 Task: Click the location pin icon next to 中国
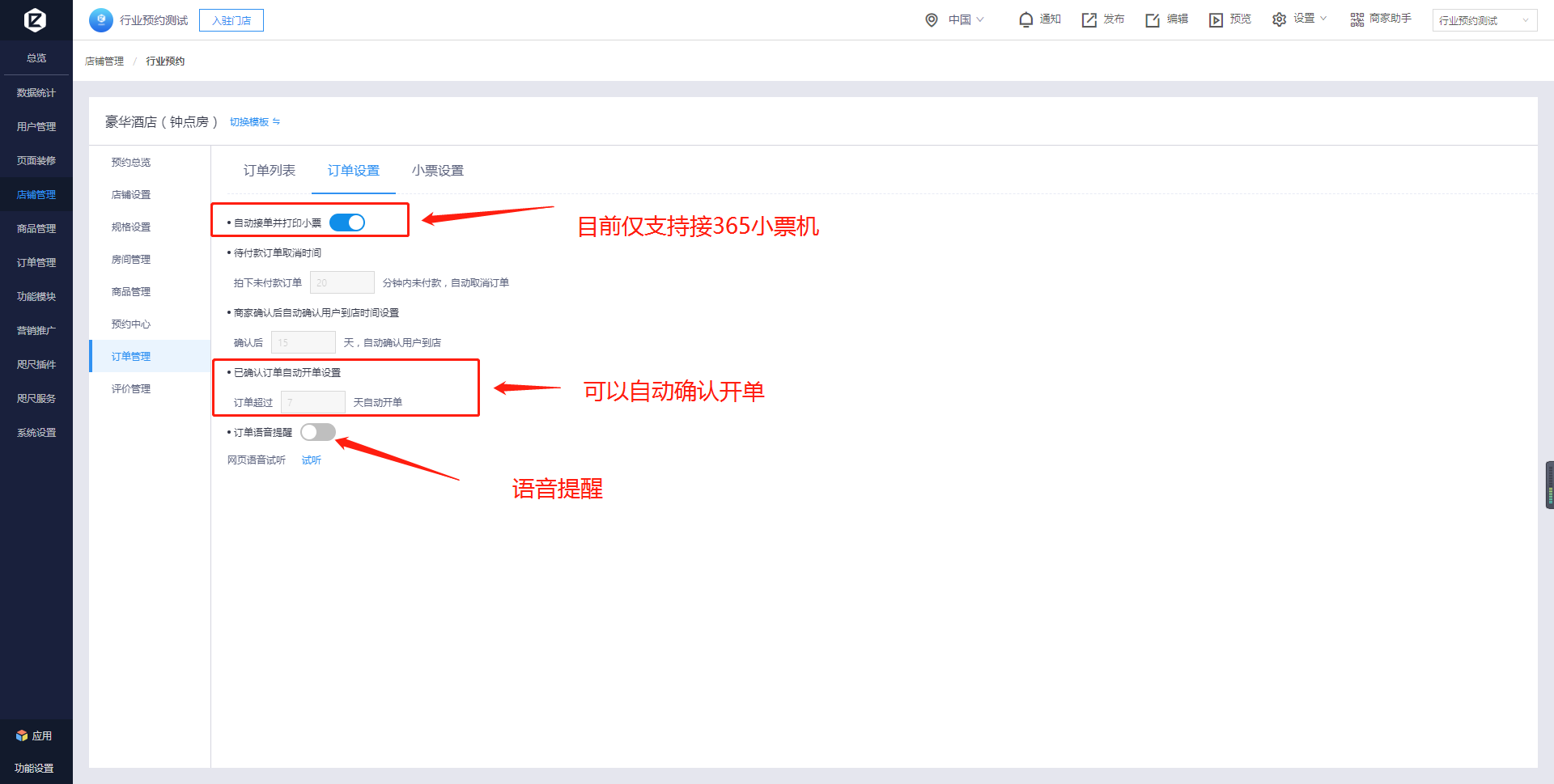[x=932, y=19]
